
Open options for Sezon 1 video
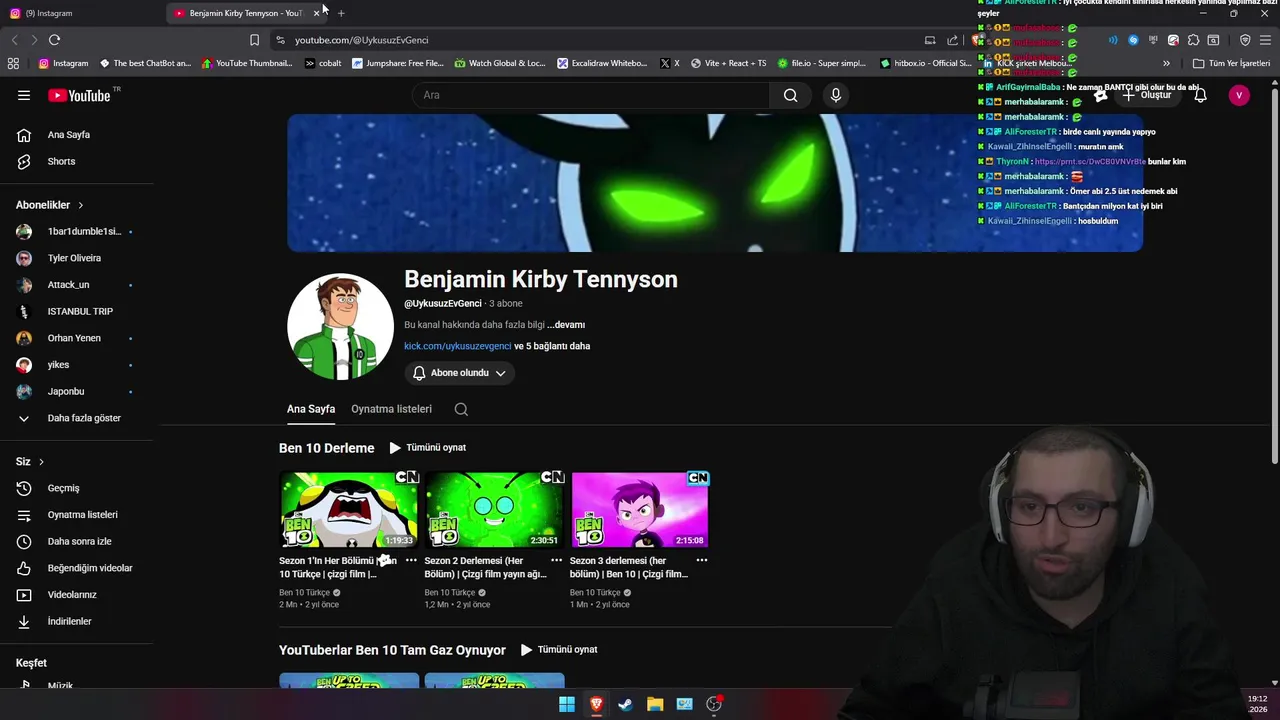411,561
